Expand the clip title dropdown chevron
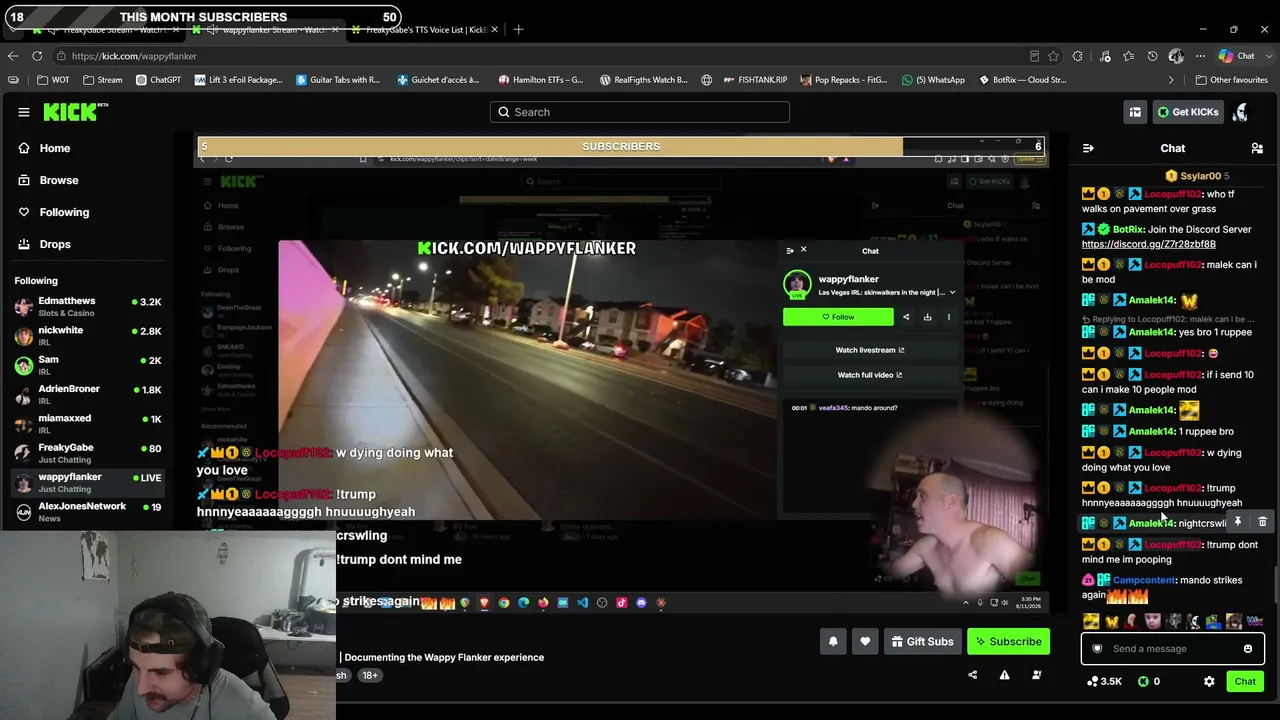The height and width of the screenshot is (720, 1280). pyautogui.click(x=952, y=293)
